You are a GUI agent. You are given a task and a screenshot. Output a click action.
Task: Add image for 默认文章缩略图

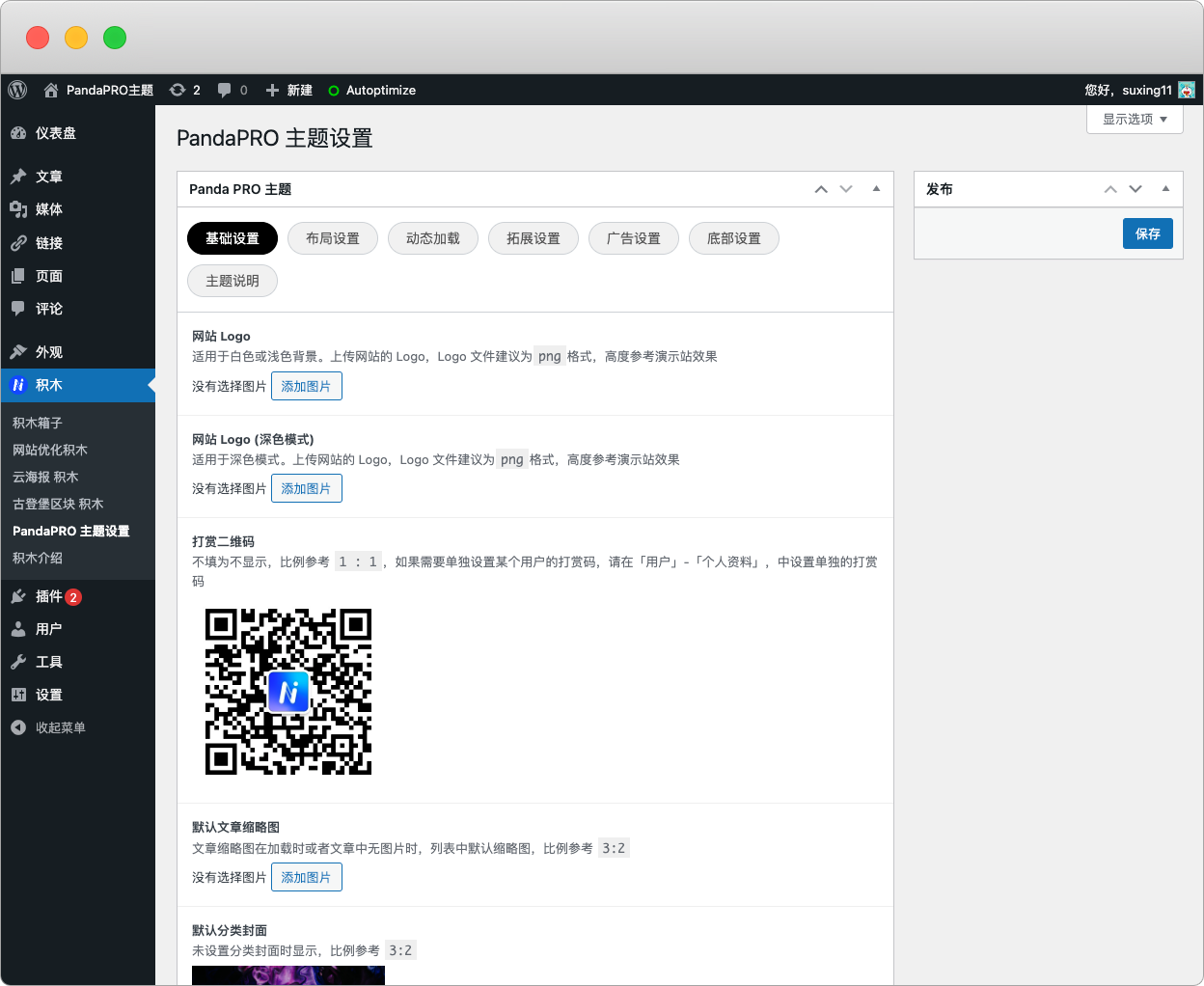pyautogui.click(x=307, y=877)
